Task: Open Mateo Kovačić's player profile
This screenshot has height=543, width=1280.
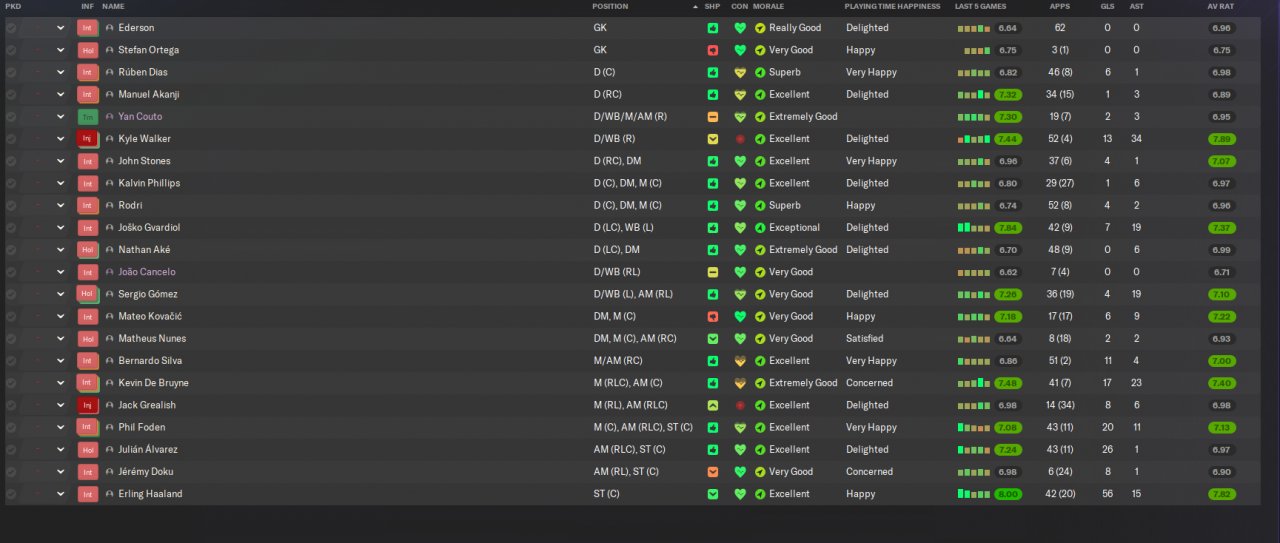Action: tap(150, 316)
